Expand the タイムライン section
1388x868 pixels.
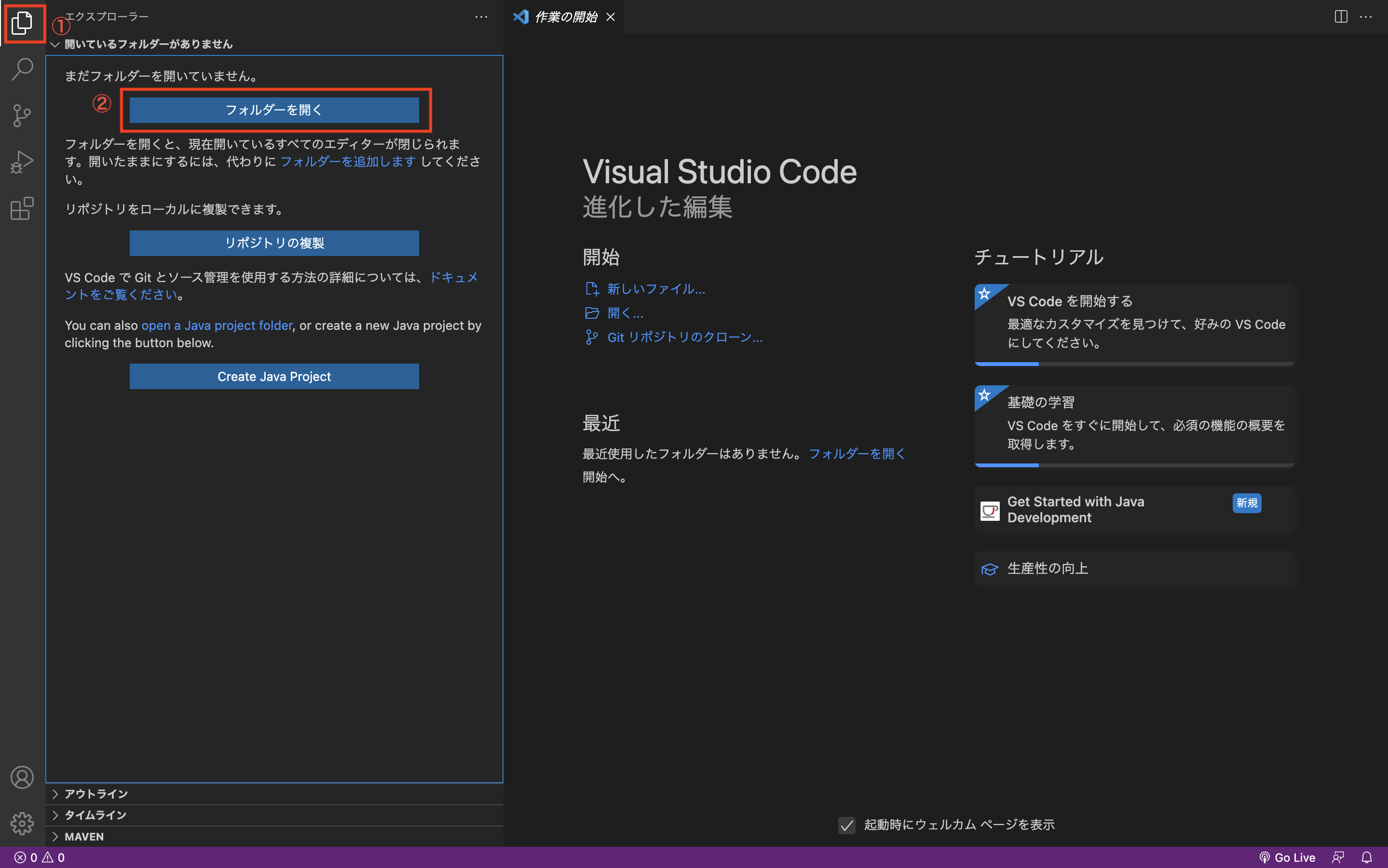pos(274,815)
